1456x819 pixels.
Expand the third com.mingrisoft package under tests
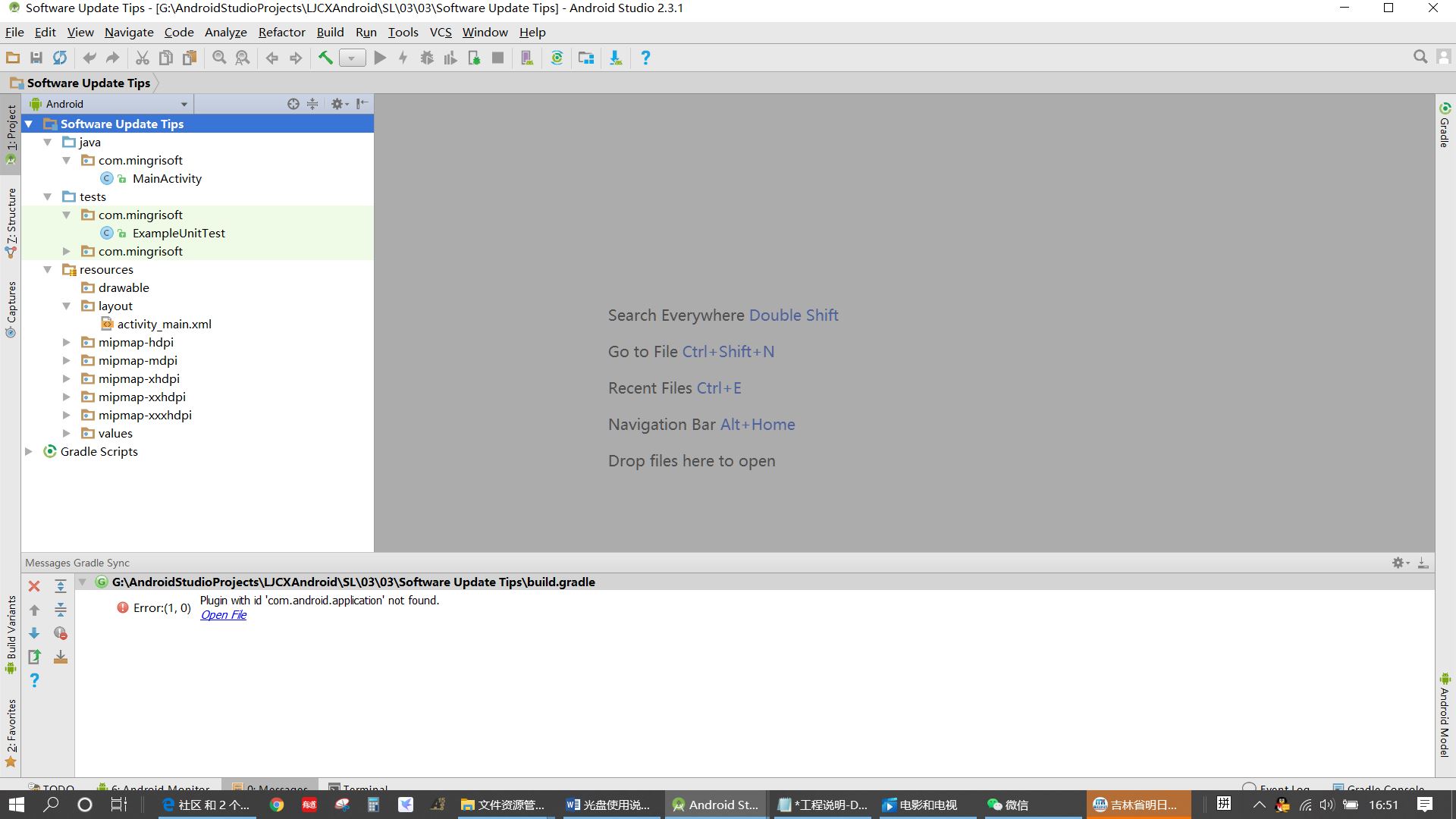(x=67, y=251)
